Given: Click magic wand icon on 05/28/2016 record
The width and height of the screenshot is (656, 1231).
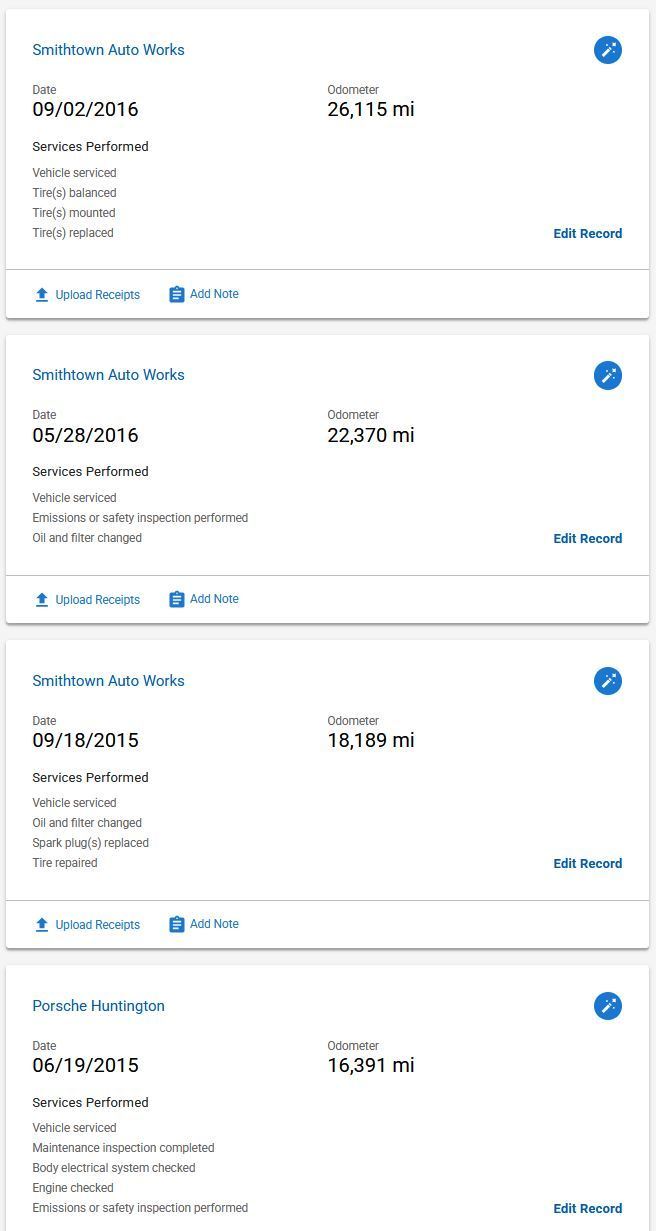Looking at the screenshot, I should click(608, 375).
